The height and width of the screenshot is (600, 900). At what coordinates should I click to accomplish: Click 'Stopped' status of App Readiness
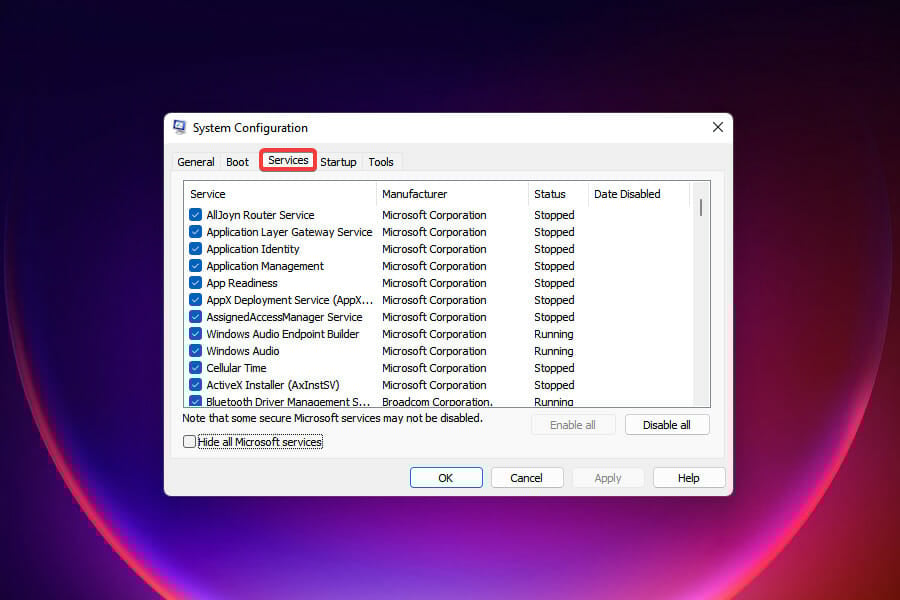554,283
